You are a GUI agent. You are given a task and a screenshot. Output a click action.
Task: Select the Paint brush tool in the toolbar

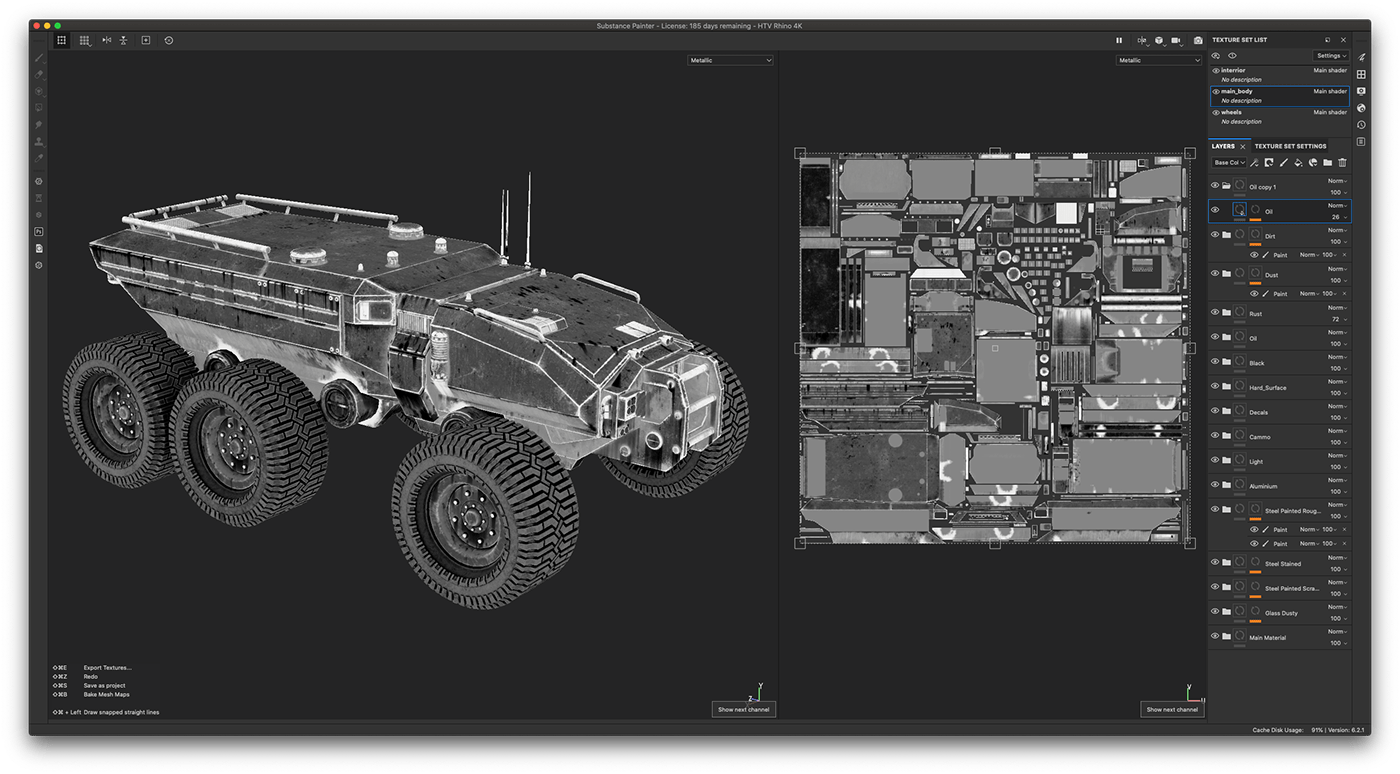[x=39, y=57]
